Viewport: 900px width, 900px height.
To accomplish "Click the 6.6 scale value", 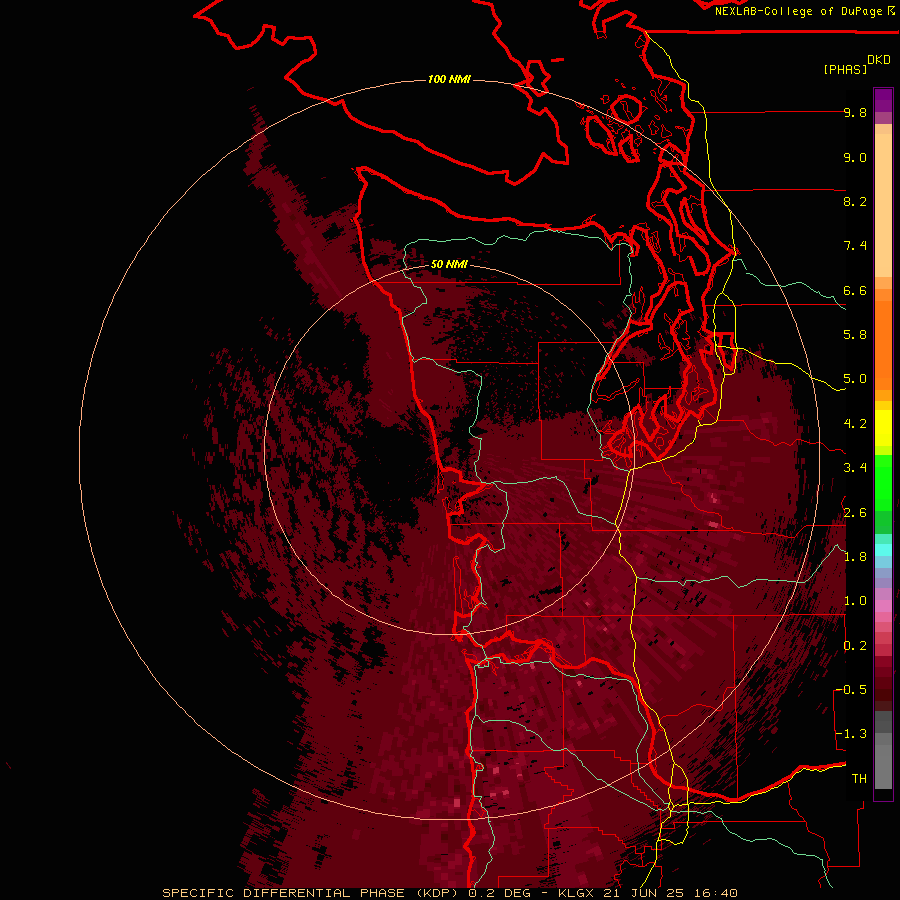I will pos(855,290).
